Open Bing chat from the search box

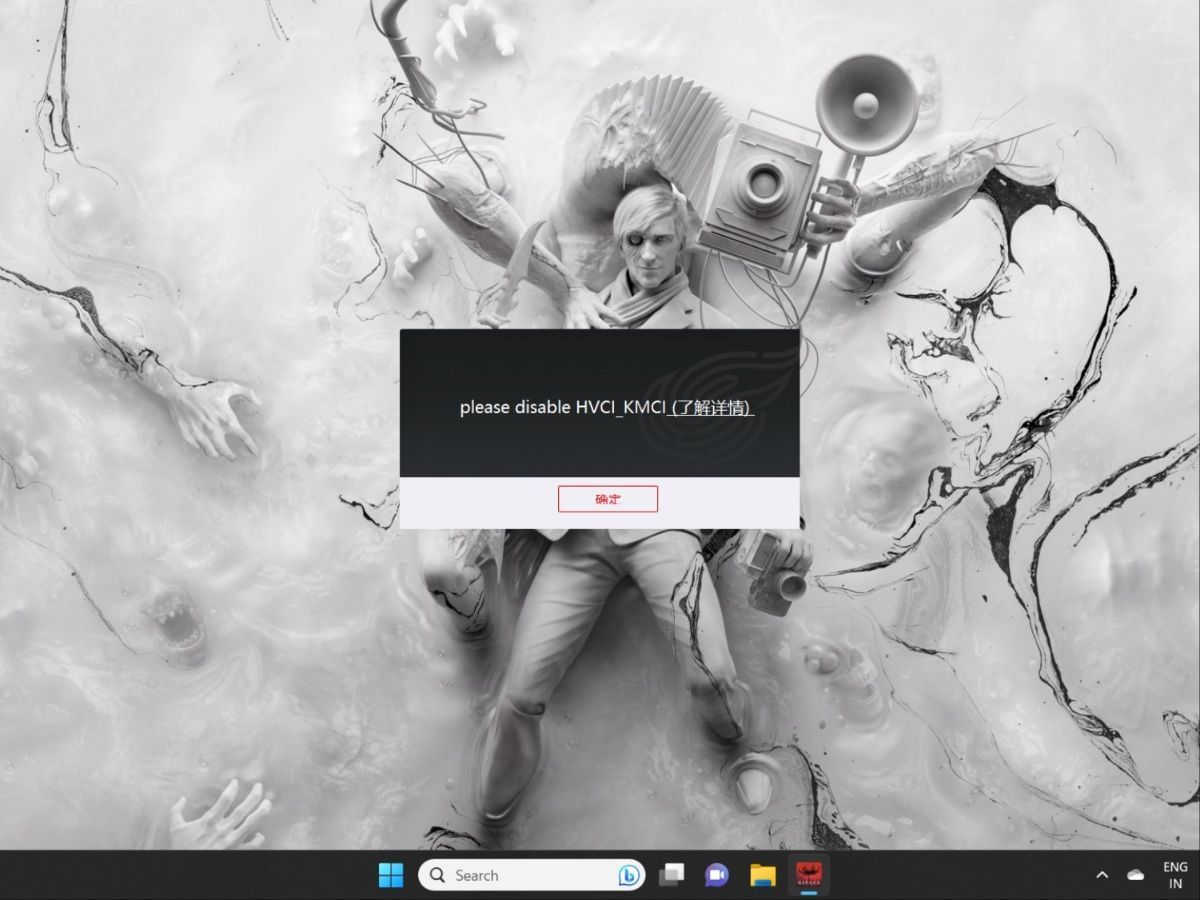(x=630, y=875)
